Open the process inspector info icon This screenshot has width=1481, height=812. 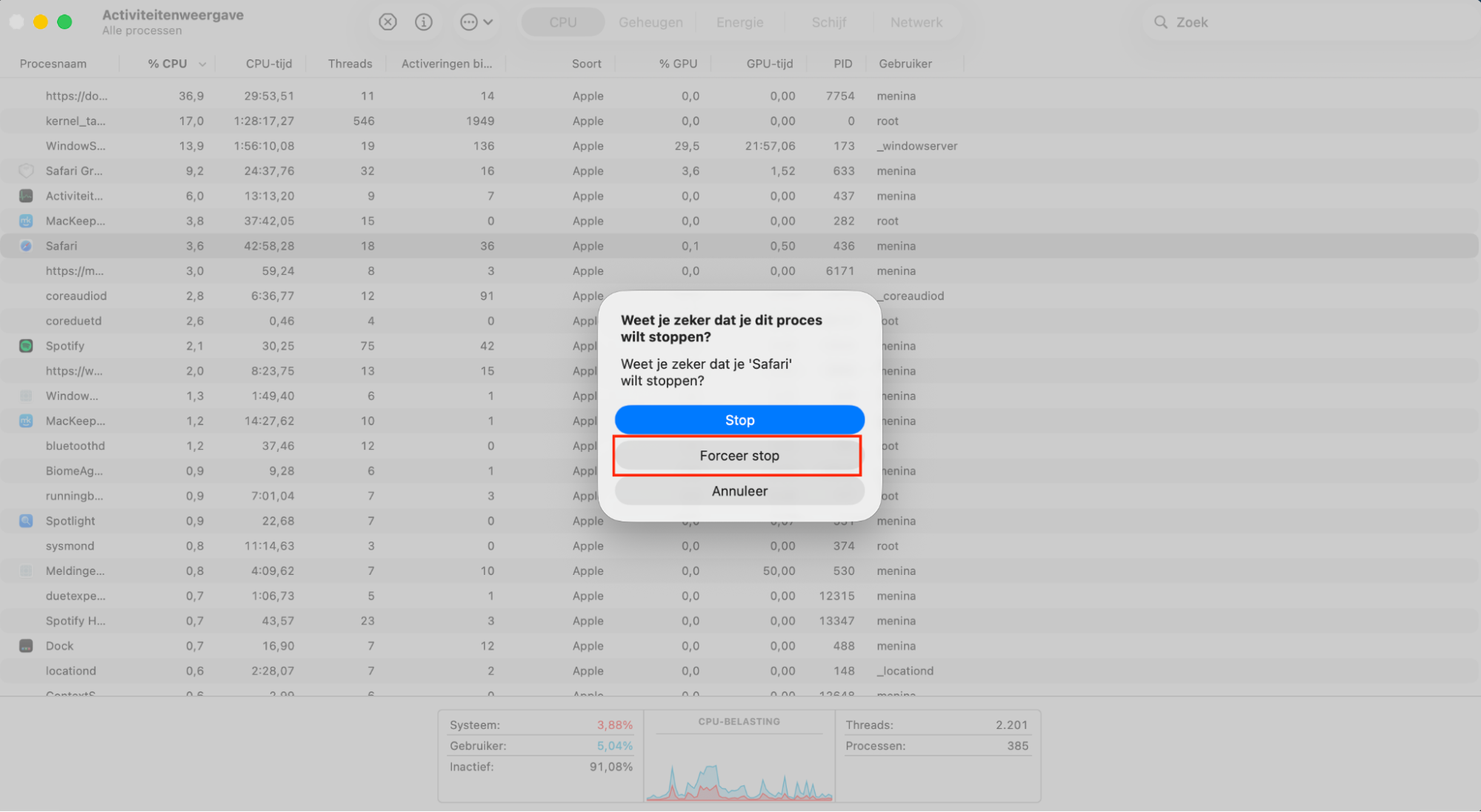[423, 21]
